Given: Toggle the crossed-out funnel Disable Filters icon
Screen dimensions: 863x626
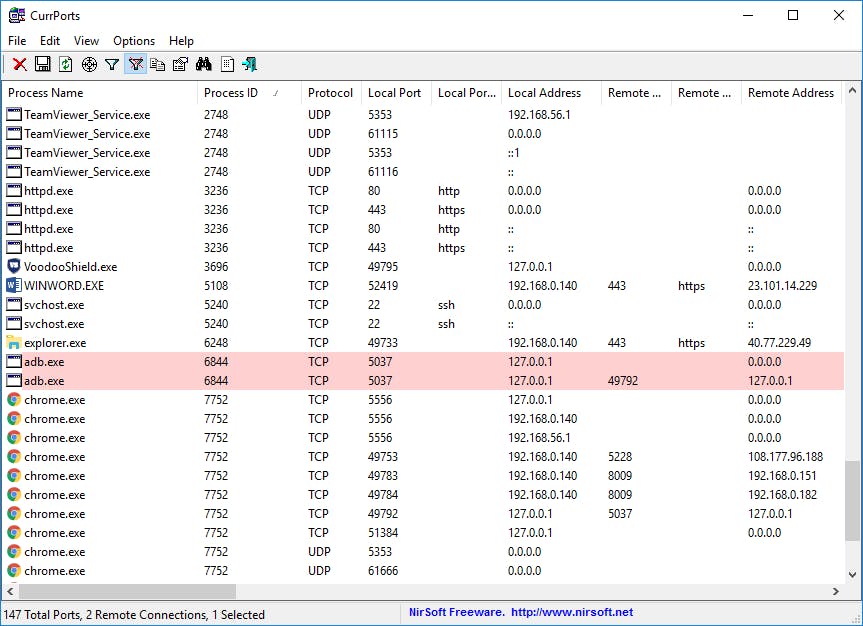Looking at the screenshot, I should point(135,64).
